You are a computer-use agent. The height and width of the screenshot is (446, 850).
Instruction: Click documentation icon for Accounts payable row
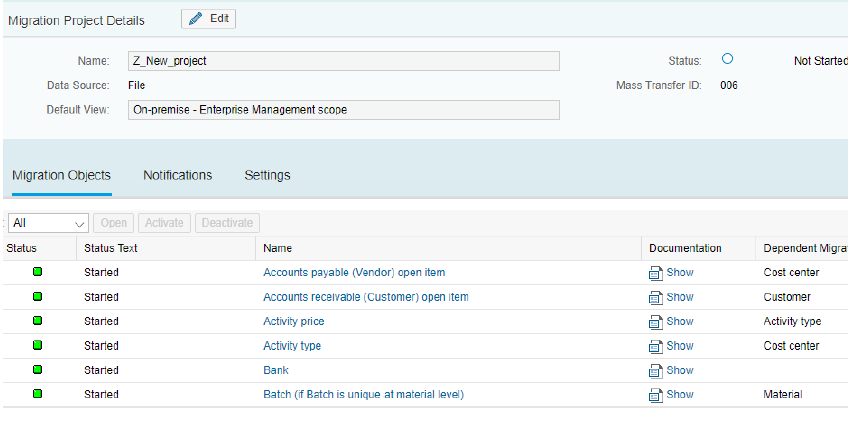point(656,273)
